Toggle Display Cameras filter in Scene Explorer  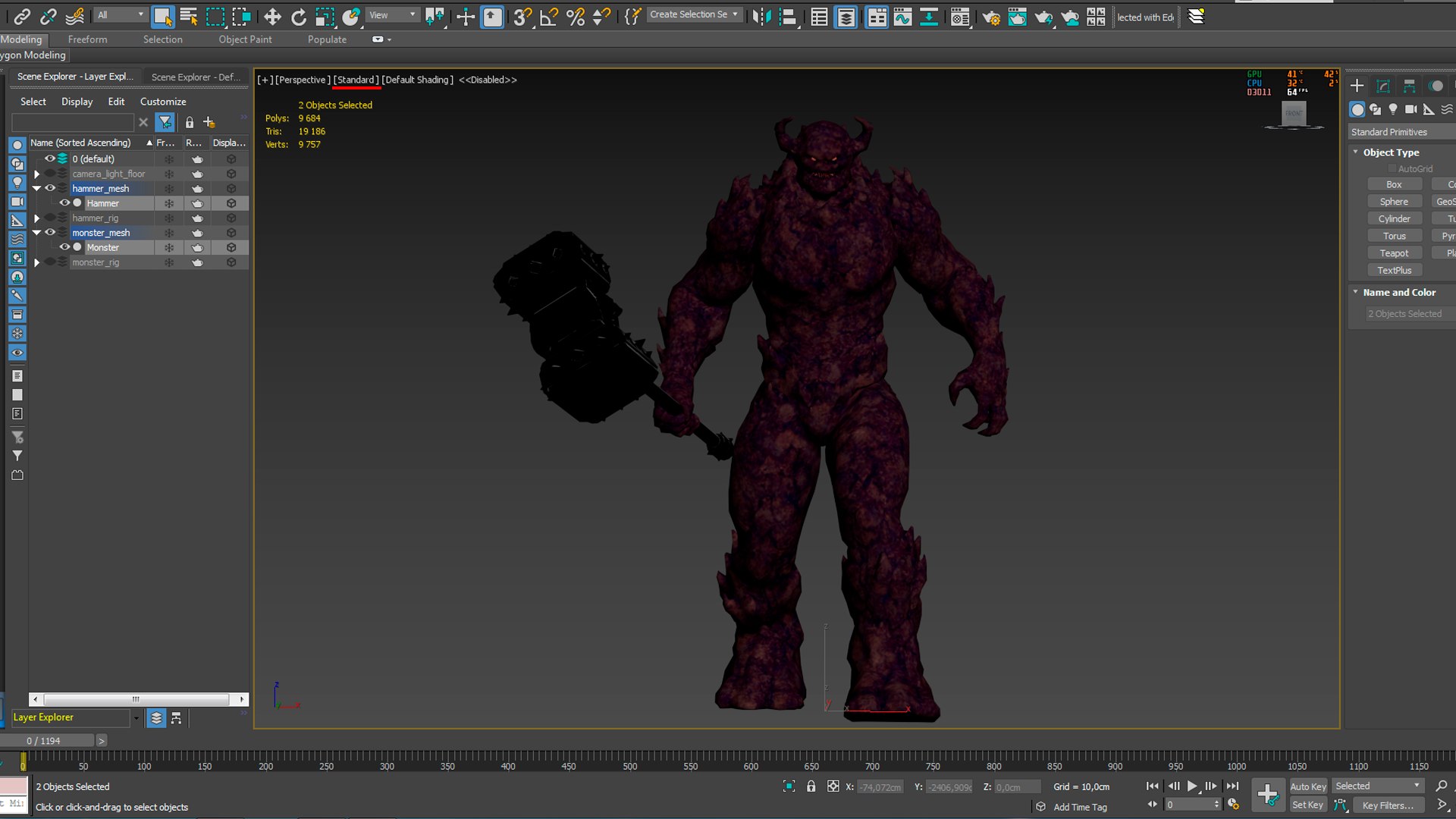point(17,202)
